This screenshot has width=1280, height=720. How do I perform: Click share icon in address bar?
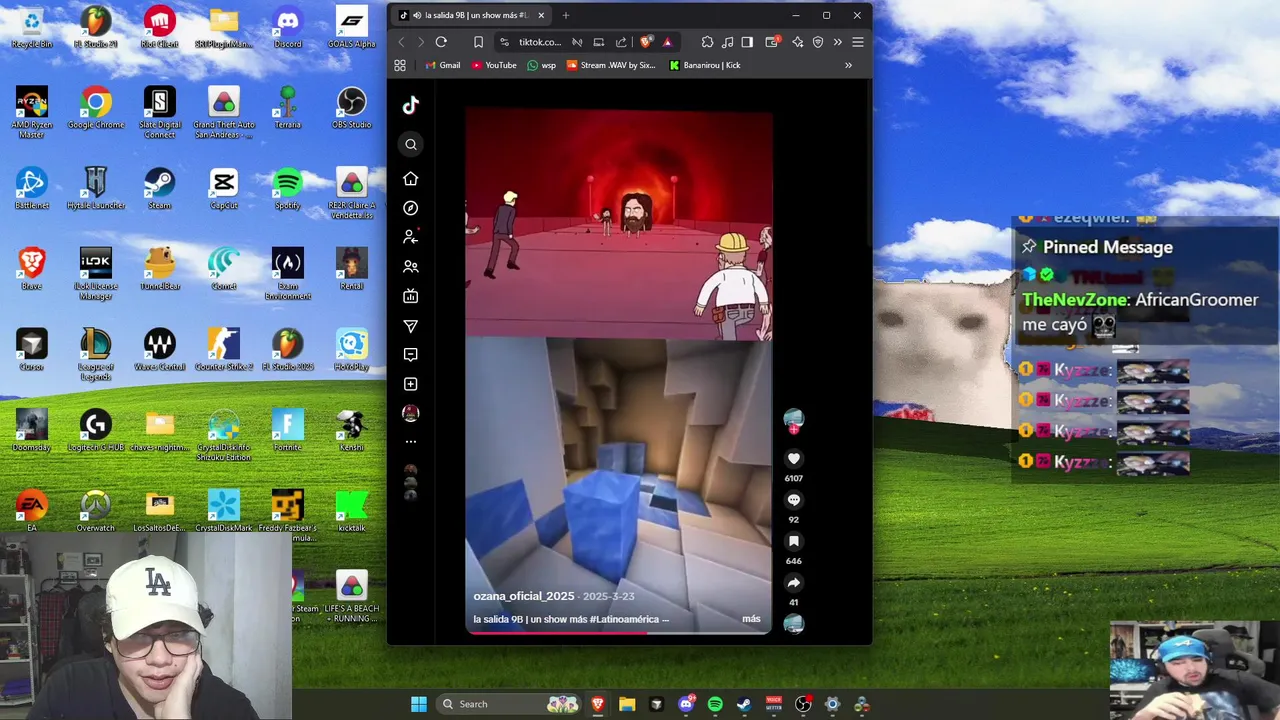tap(621, 42)
